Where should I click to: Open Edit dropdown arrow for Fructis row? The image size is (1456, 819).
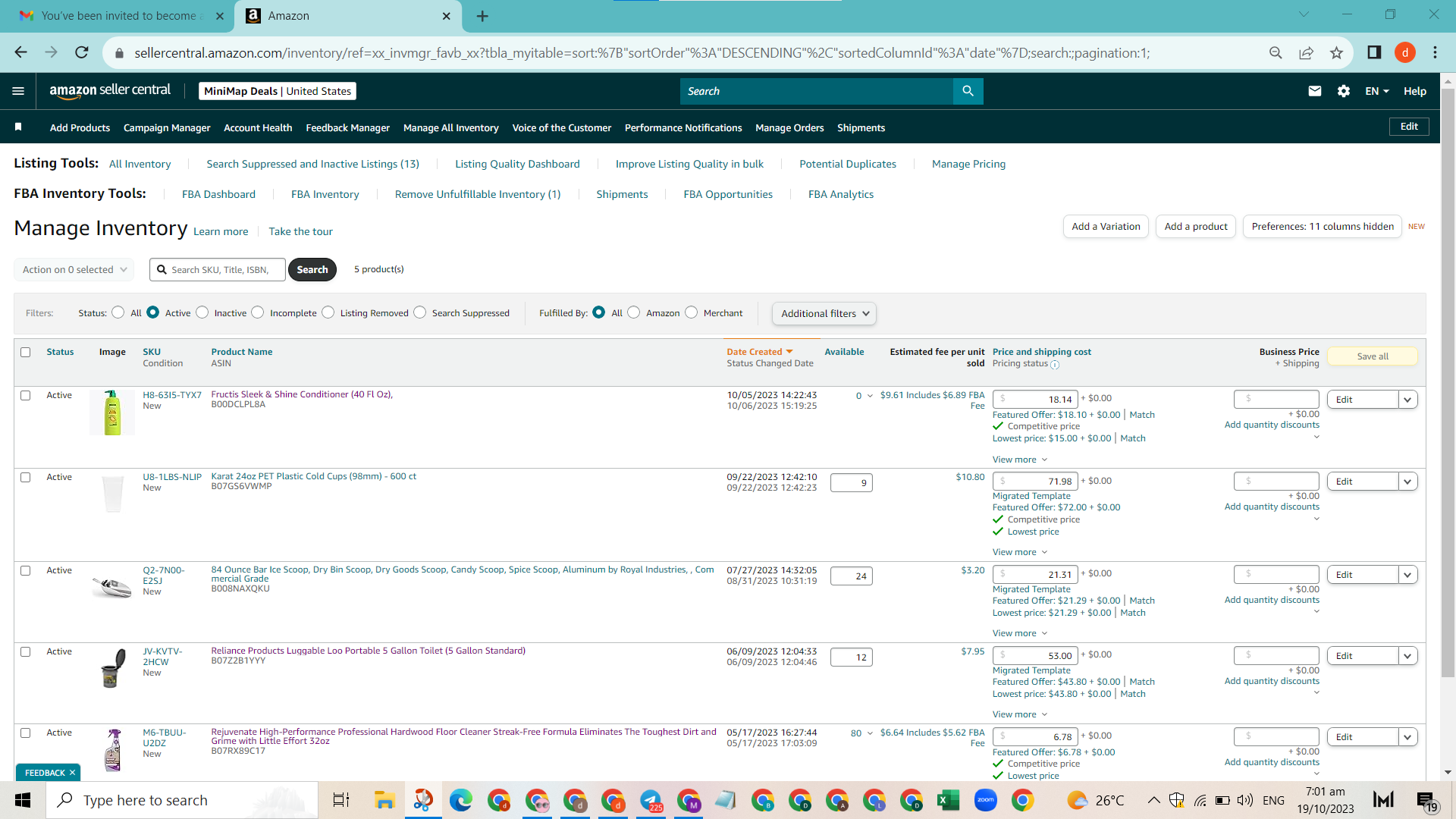pyautogui.click(x=1408, y=400)
